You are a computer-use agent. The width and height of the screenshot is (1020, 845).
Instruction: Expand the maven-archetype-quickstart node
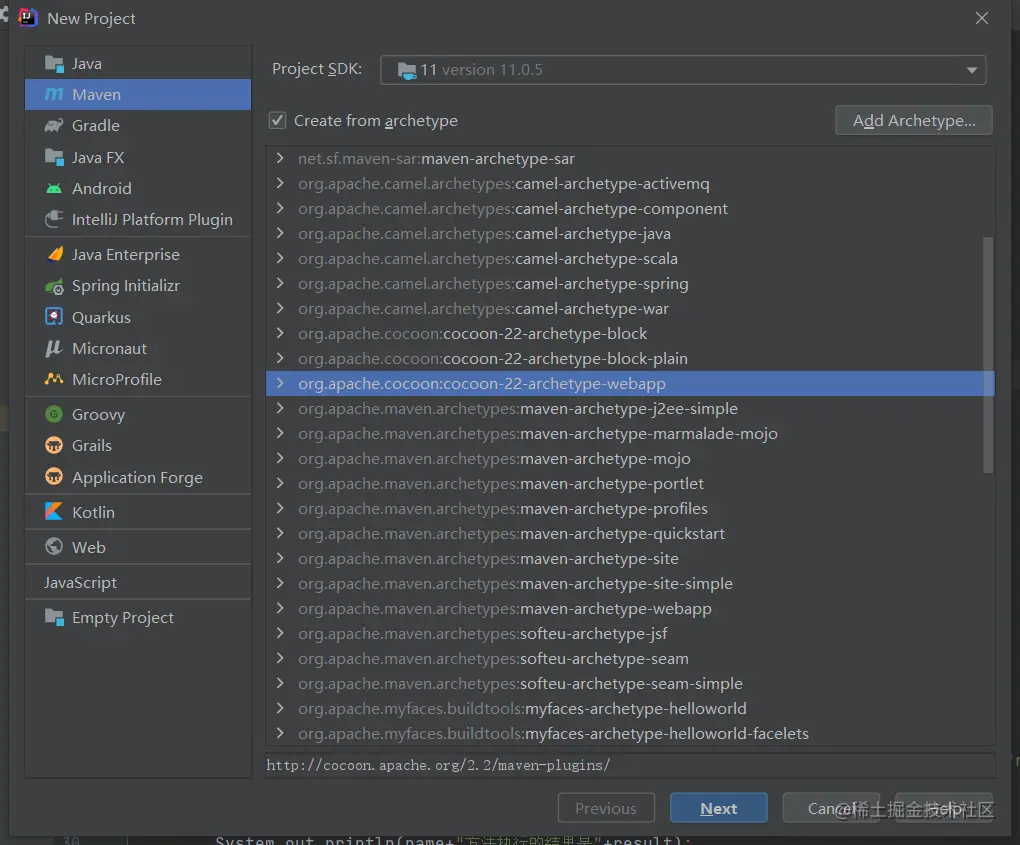coord(280,533)
